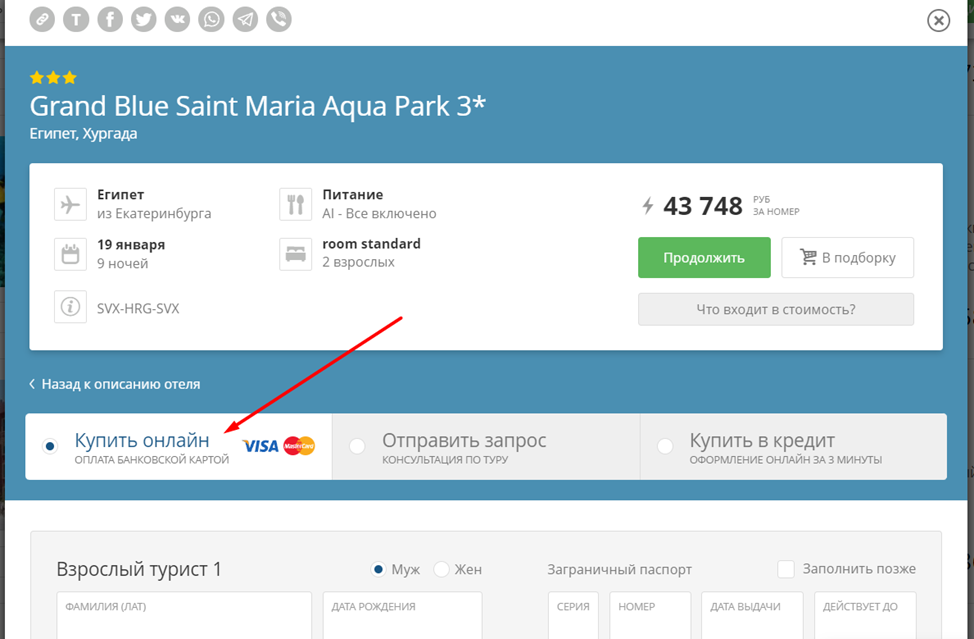Image resolution: width=974 pixels, height=639 pixels.
Task: Share the tour on Facebook
Action: tap(110, 19)
